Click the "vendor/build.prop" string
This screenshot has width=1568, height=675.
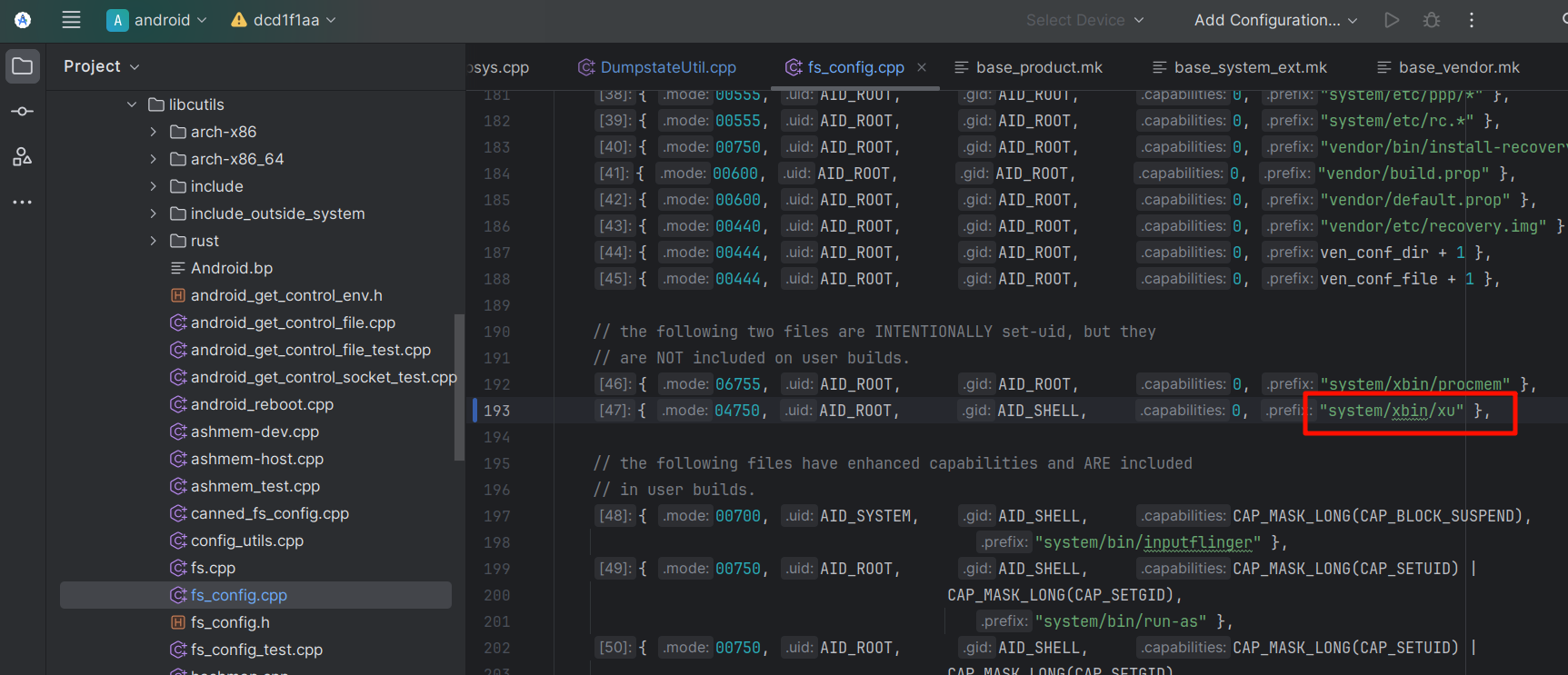tap(1403, 174)
